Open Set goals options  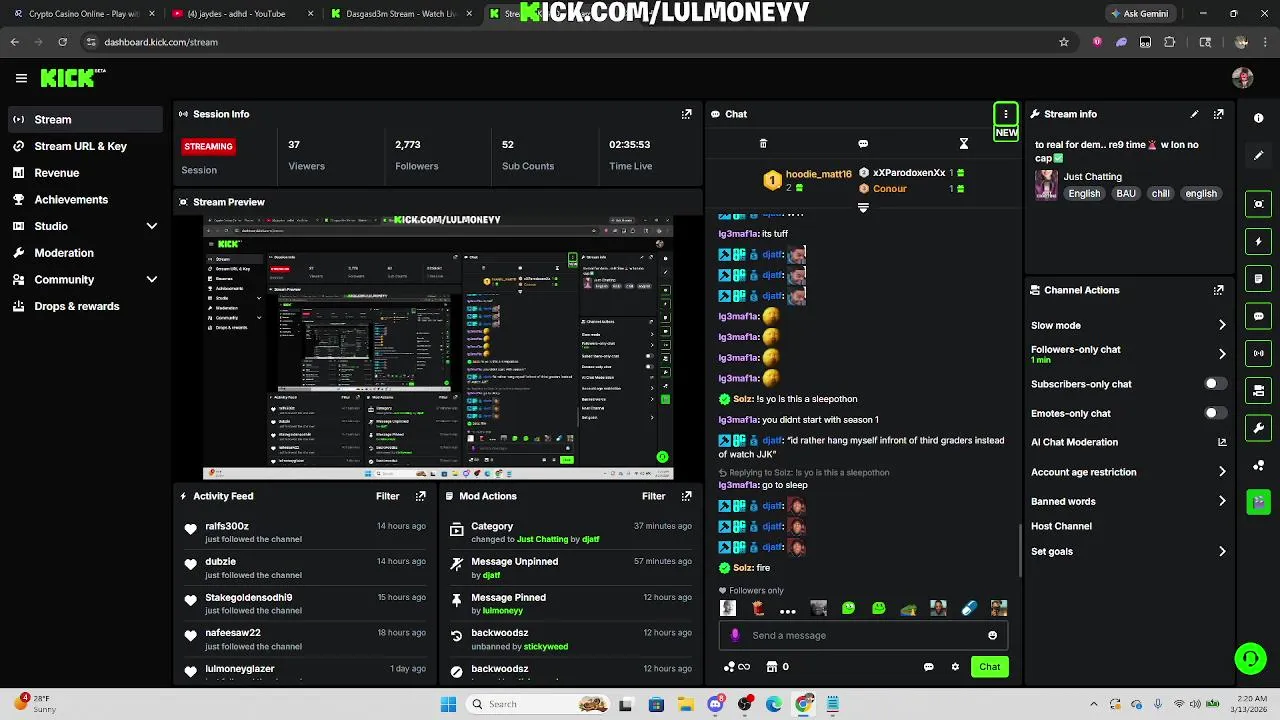(x=1128, y=551)
